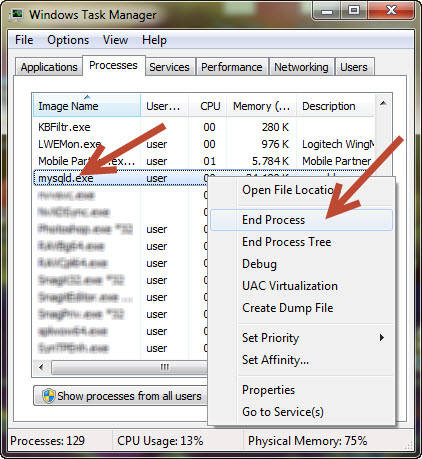This screenshot has height=459, width=422.
Task: Select the Processes tab
Action: (x=113, y=65)
